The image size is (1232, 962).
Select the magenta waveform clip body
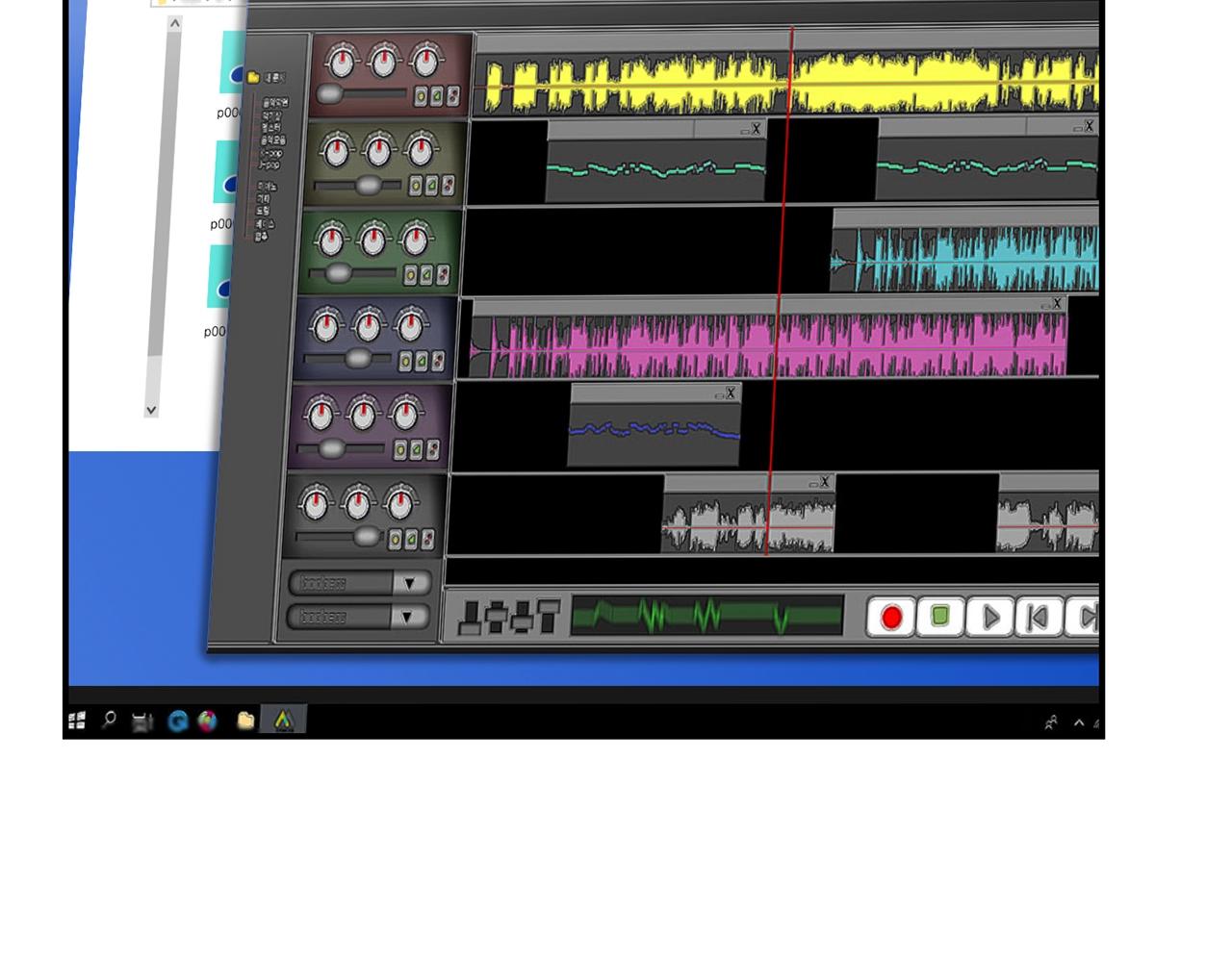[770, 344]
